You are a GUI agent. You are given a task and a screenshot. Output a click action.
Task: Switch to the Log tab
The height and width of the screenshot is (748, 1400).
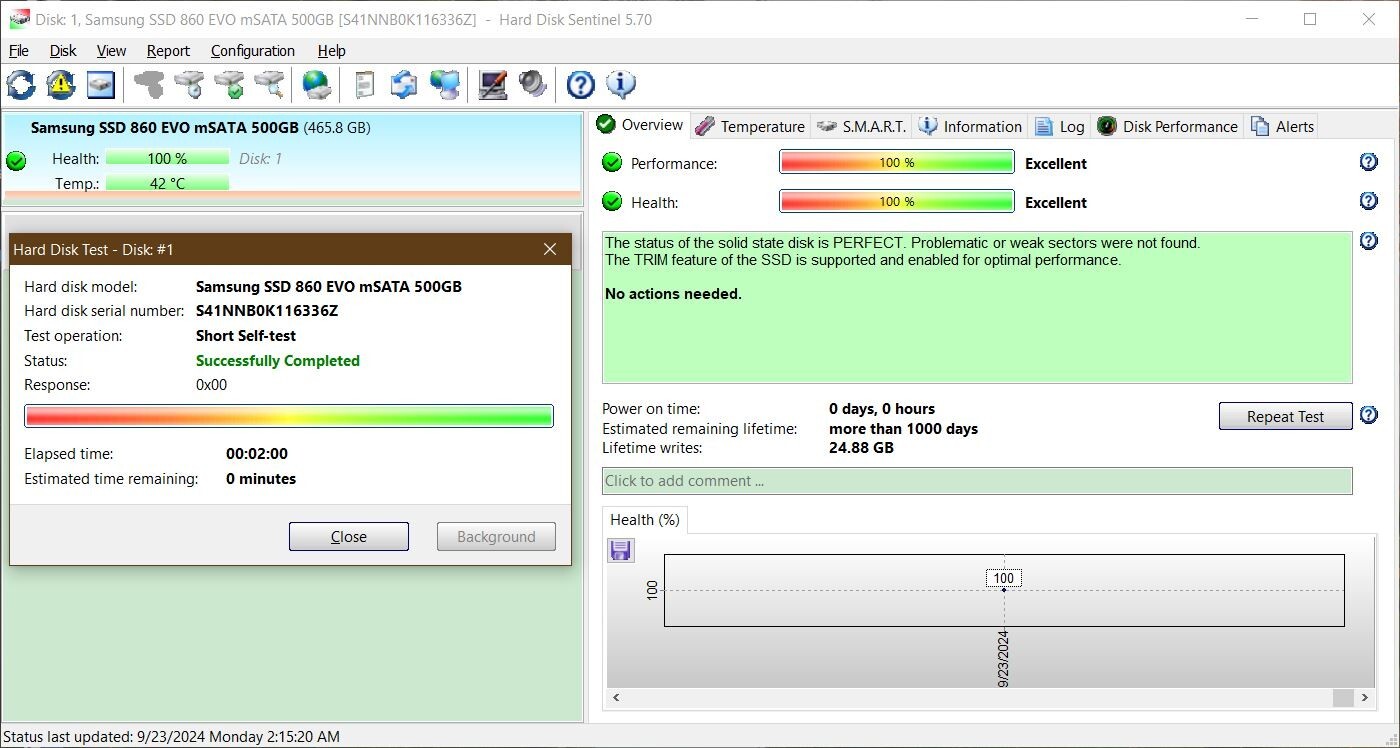(1060, 126)
